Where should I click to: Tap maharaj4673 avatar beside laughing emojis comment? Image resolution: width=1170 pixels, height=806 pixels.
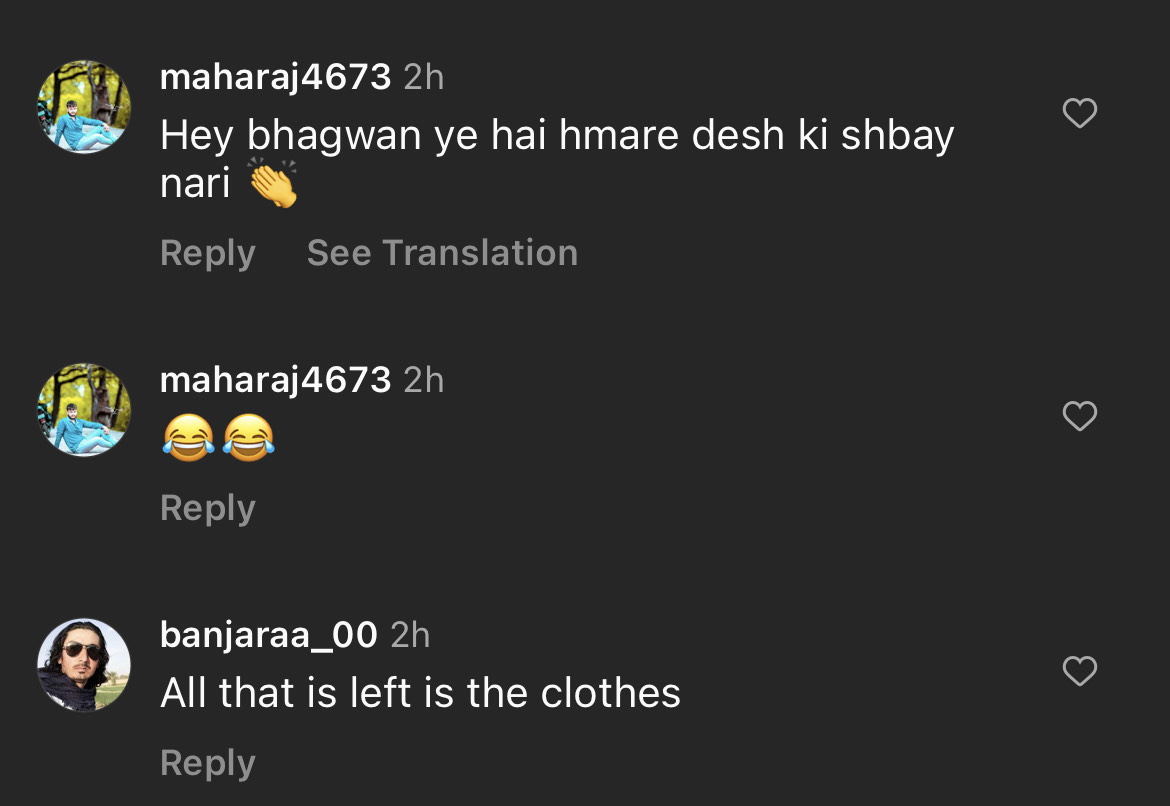(84, 410)
